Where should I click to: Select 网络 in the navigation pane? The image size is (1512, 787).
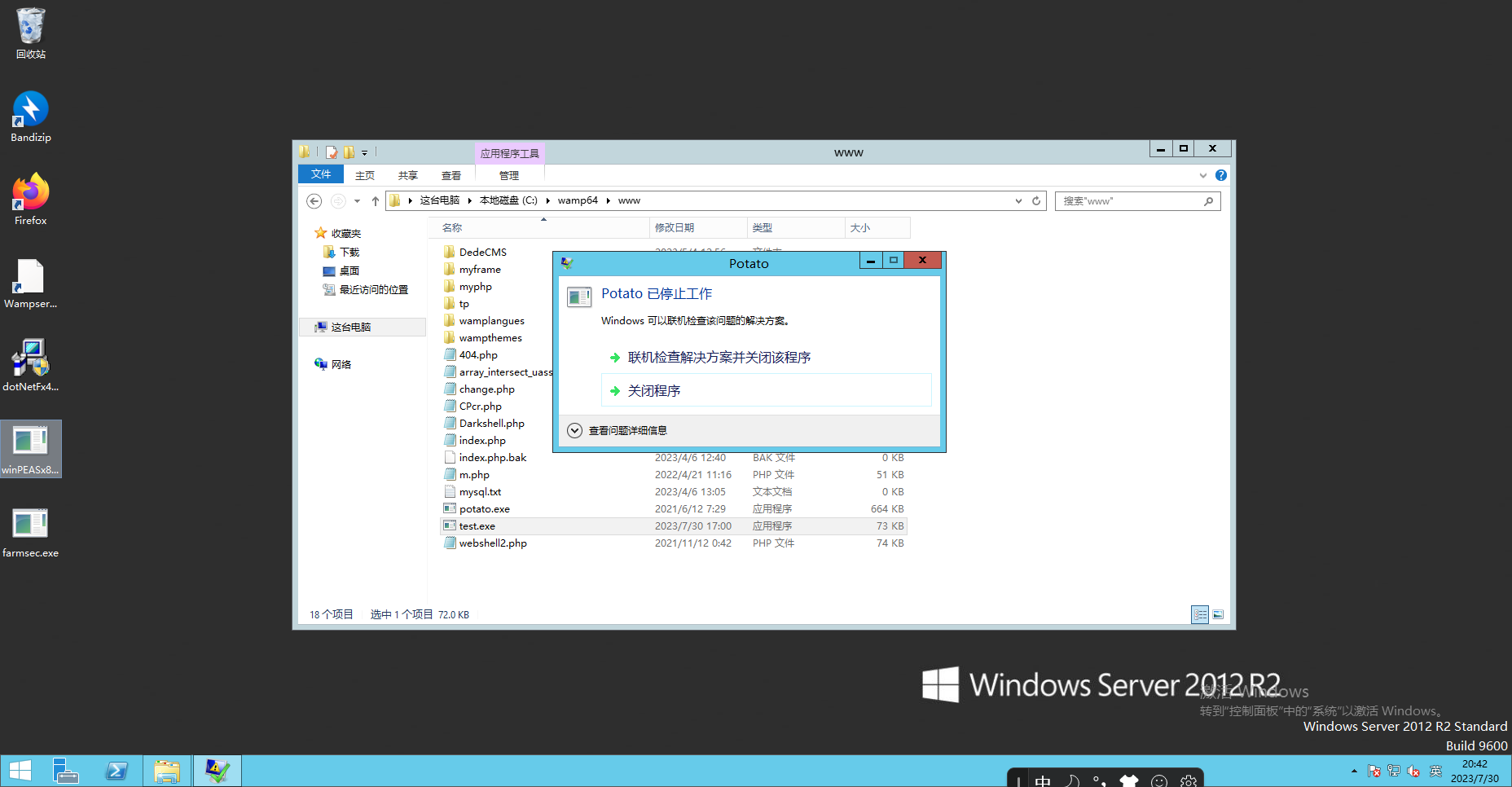pos(333,364)
